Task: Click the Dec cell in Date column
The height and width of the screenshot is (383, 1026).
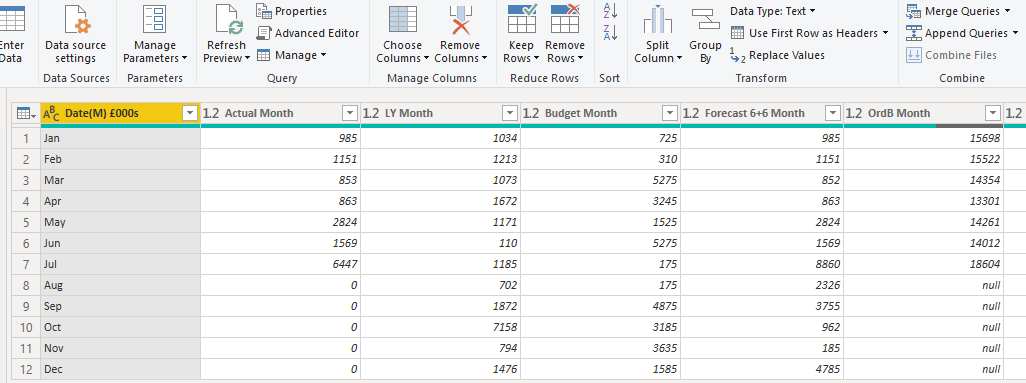Action: 120,369
